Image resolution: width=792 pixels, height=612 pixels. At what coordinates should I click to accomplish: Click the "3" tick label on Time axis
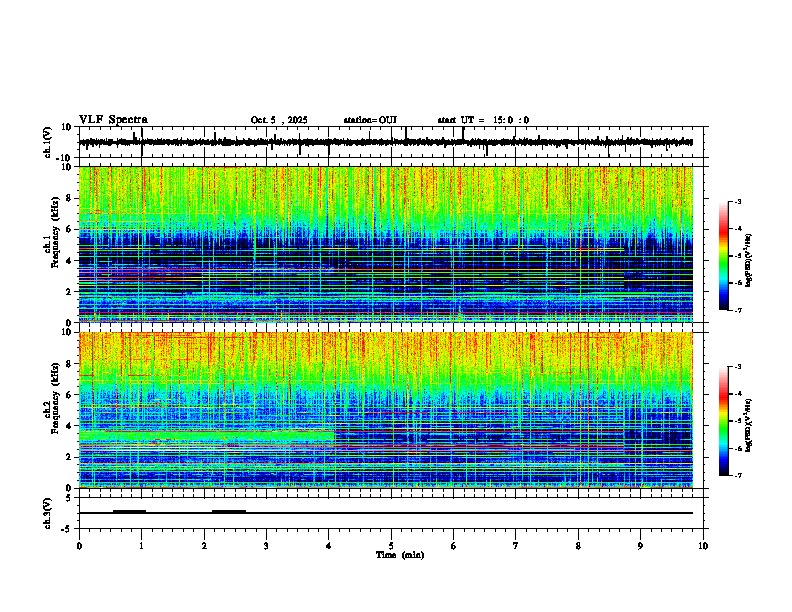[x=266, y=546]
